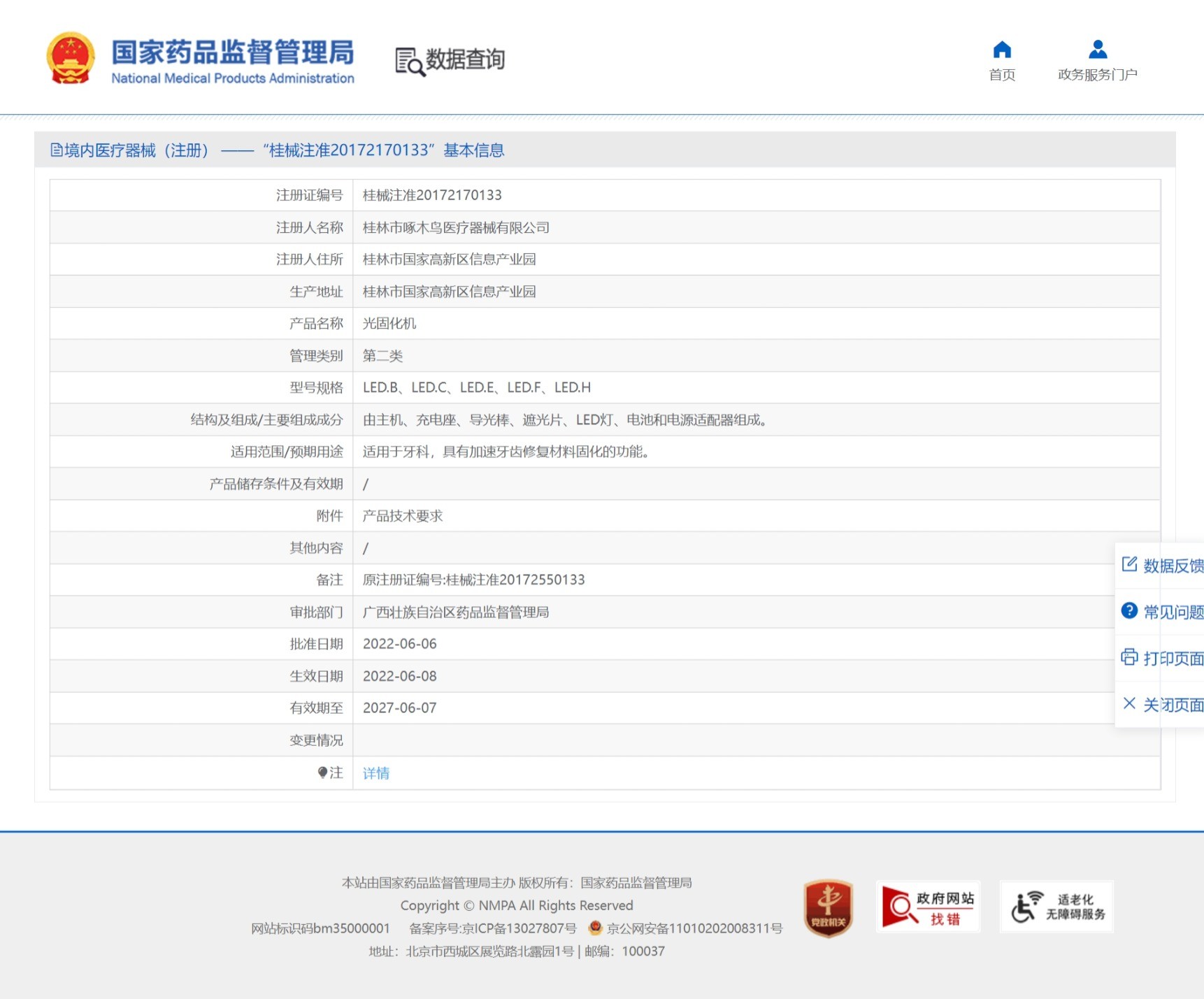Screen dimensions: 1204x999
Task: Click 原注册证编号 remark value
Action: [474, 580]
